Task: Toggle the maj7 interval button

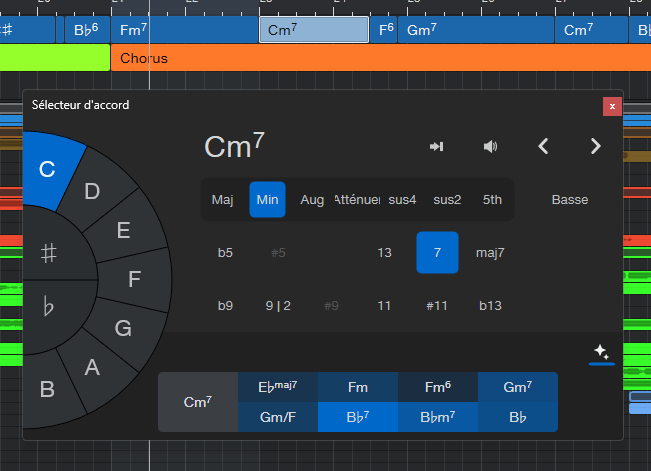Action: [x=490, y=252]
